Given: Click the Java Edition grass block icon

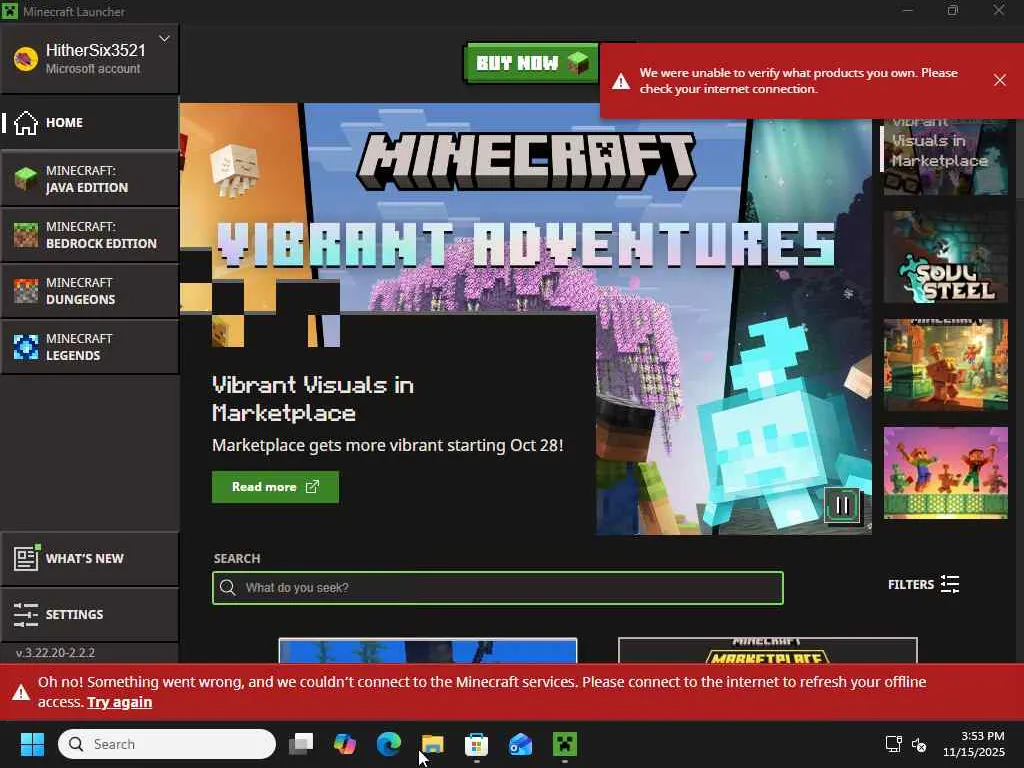Looking at the screenshot, I should click(26, 179).
